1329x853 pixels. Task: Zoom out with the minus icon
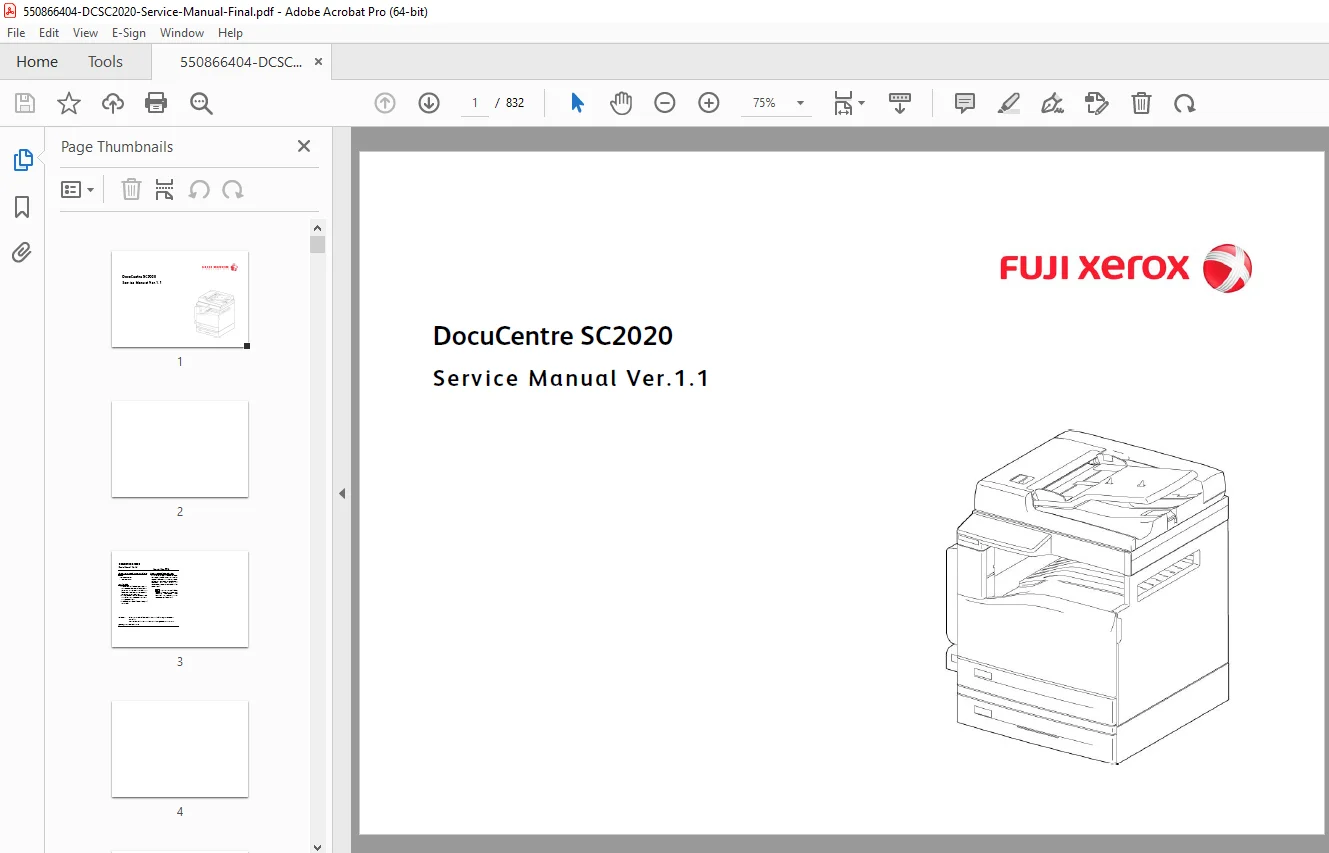[x=665, y=103]
